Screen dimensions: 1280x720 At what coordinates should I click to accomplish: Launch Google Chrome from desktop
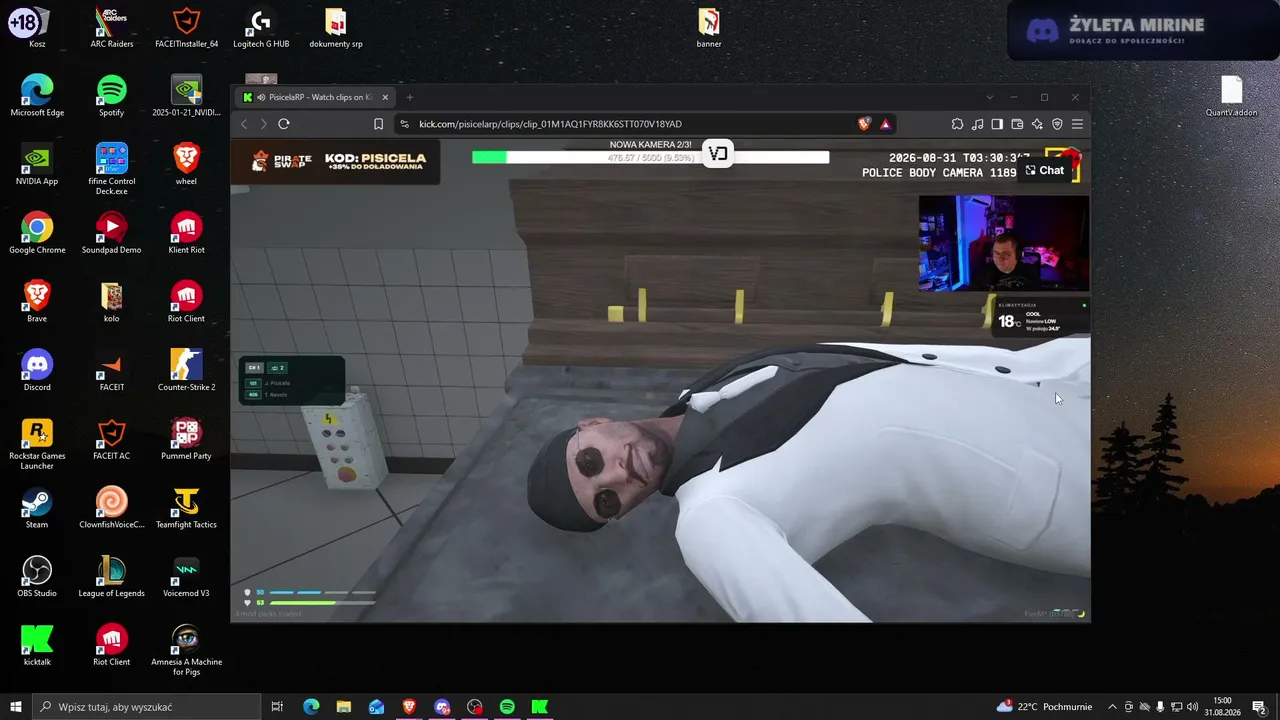click(x=37, y=233)
